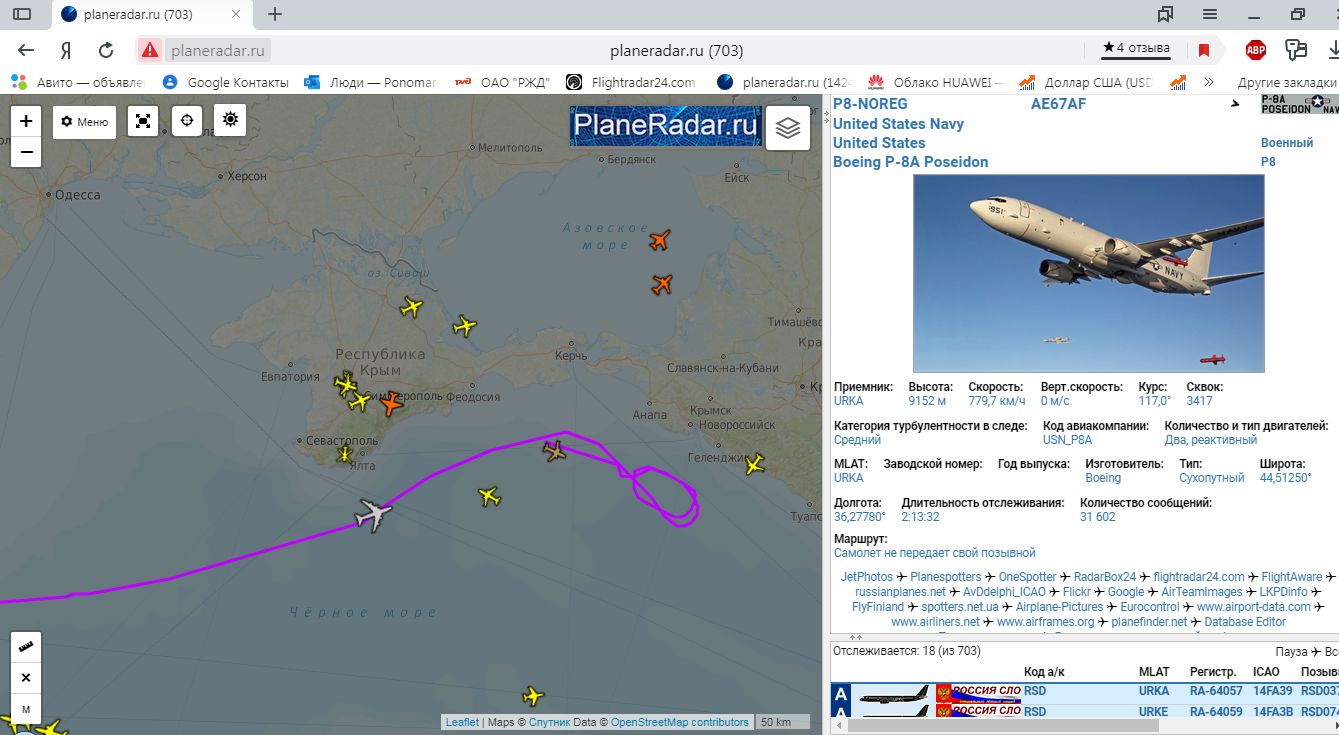This screenshot has width=1339, height=735.
Task: Open OpenStreetMap contributors link
Action: [680, 722]
